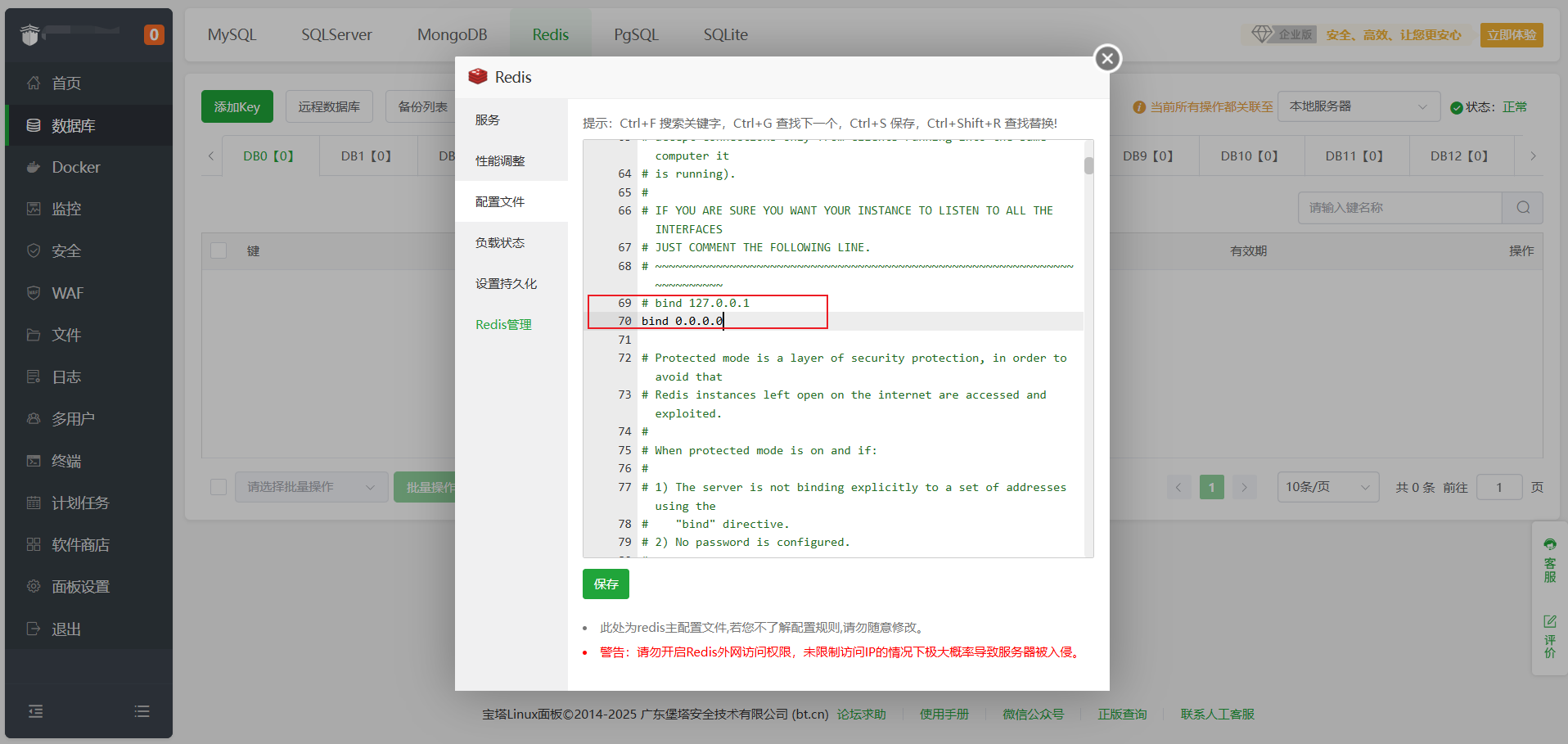Viewport: 1568px width, 744px height.
Task: Open 计划任务 calendar icon
Action: pos(34,503)
